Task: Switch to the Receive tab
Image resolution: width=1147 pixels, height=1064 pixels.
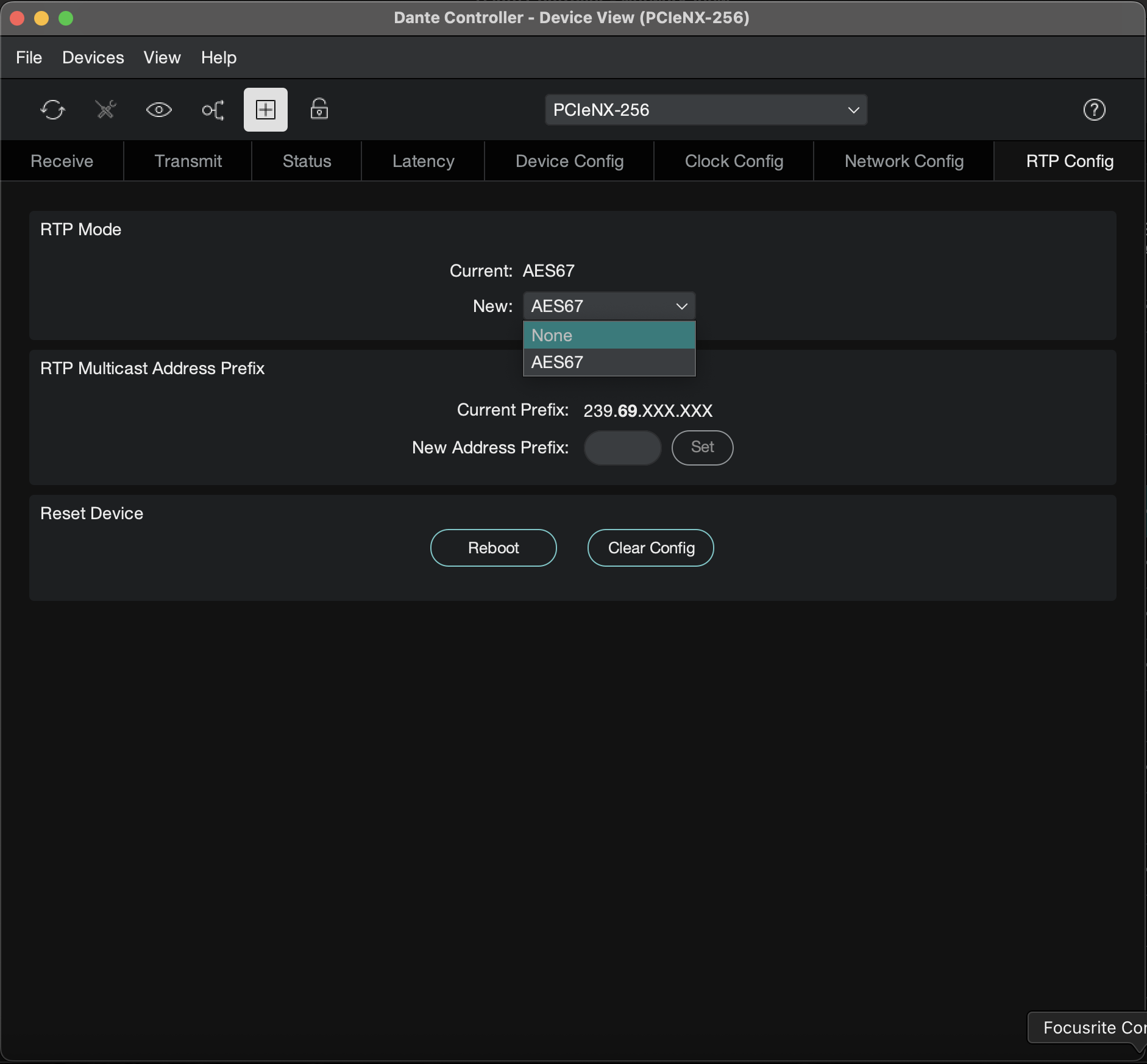Action: (62, 161)
